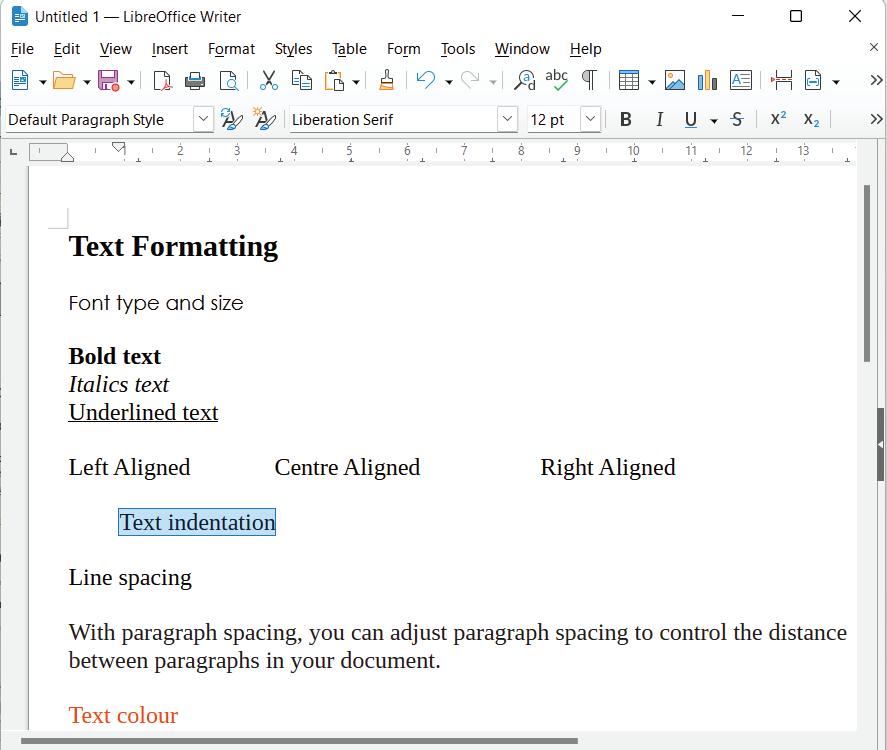Open the Tools menu
The image size is (887, 750).
click(x=458, y=49)
